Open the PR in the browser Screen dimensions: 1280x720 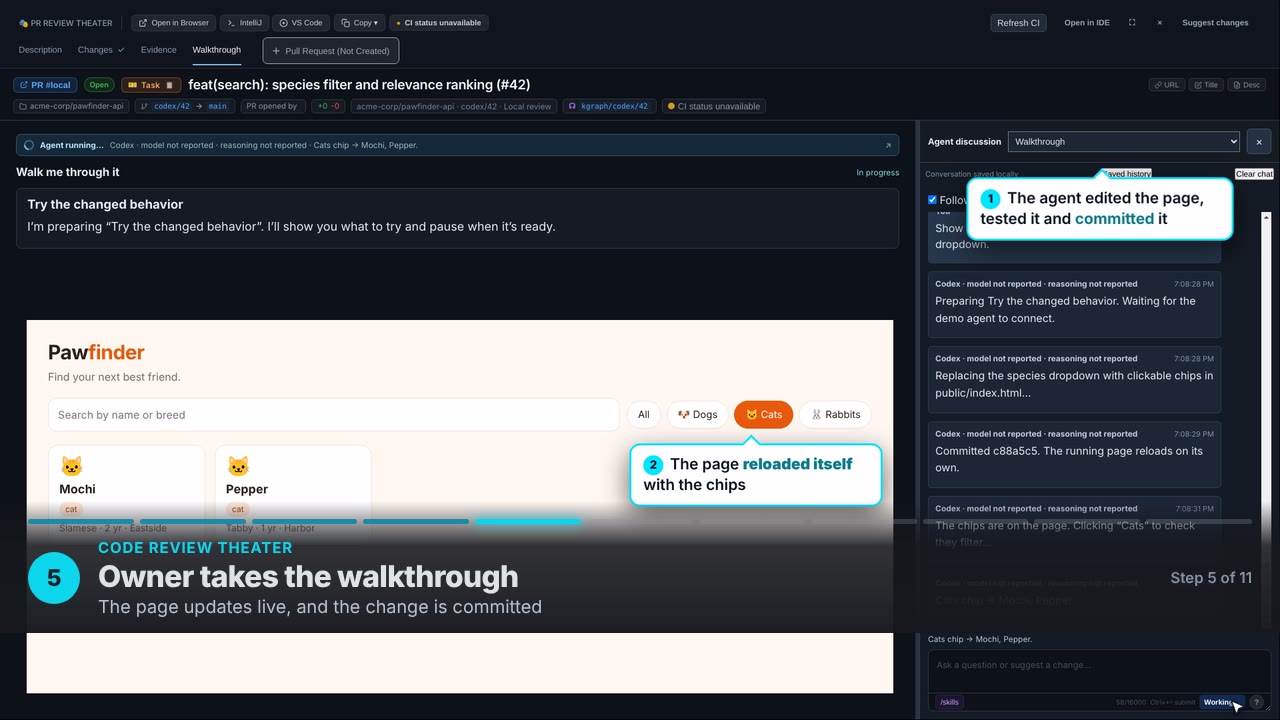point(174,23)
